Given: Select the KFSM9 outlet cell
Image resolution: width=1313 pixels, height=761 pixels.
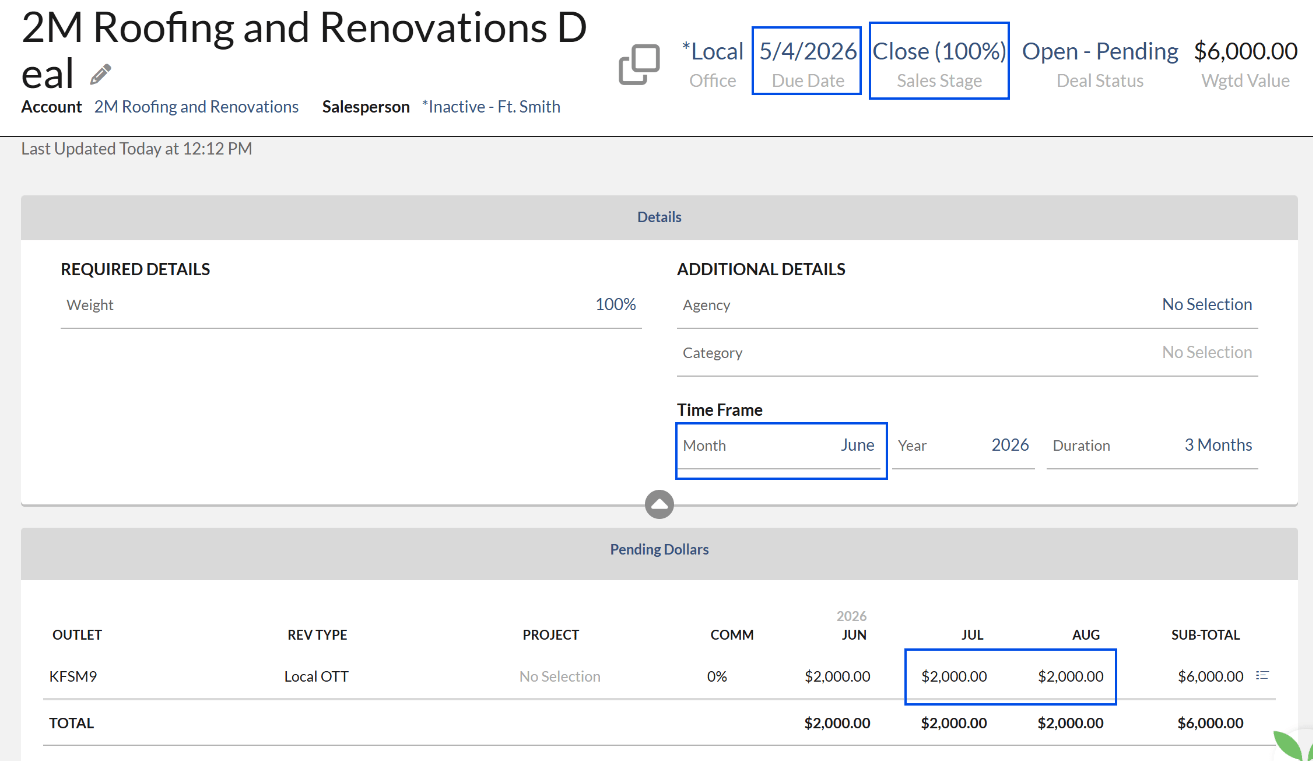Looking at the screenshot, I should (73, 677).
